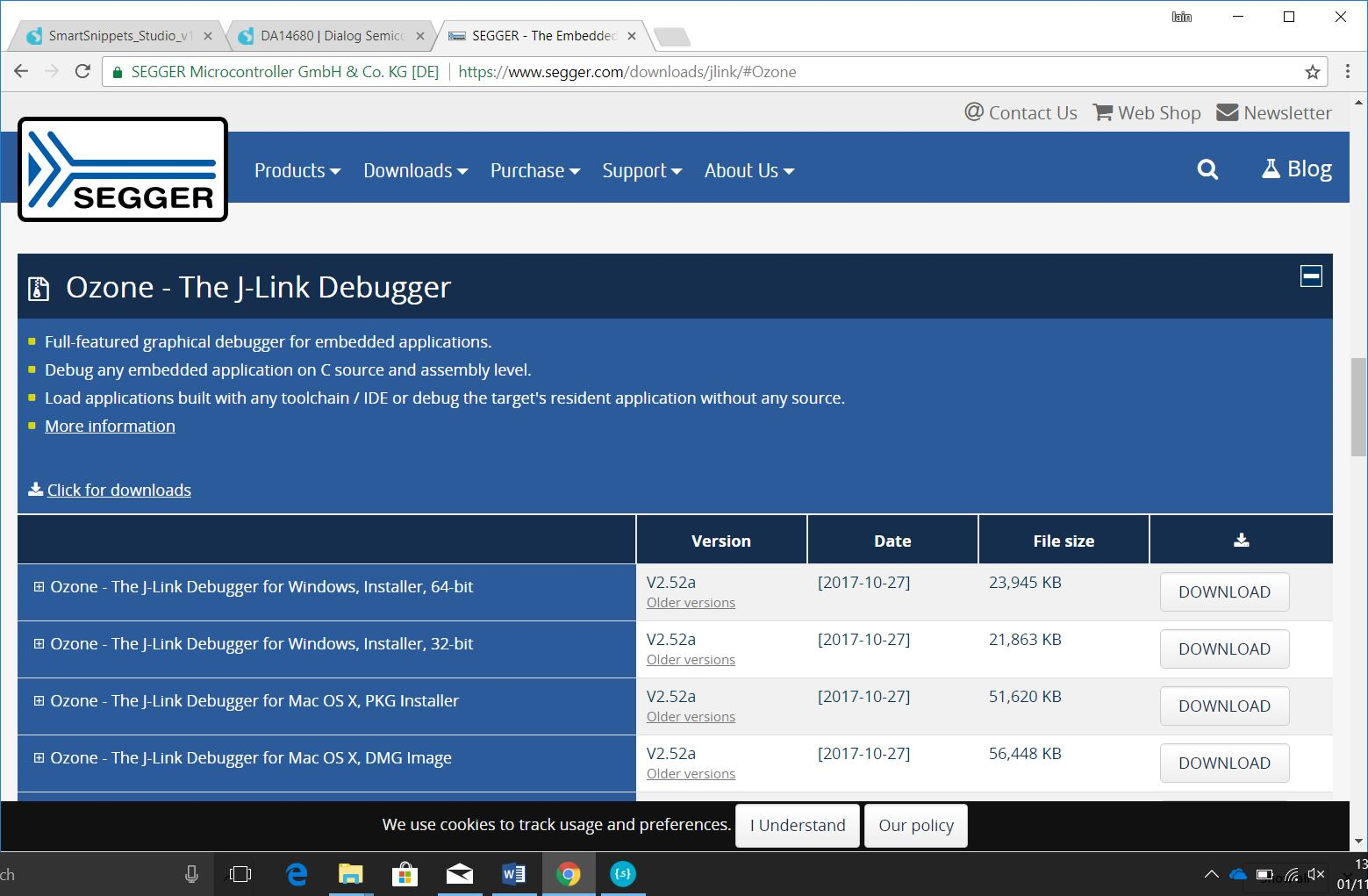Open a new browser tab
The image size is (1368, 896).
tap(672, 37)
